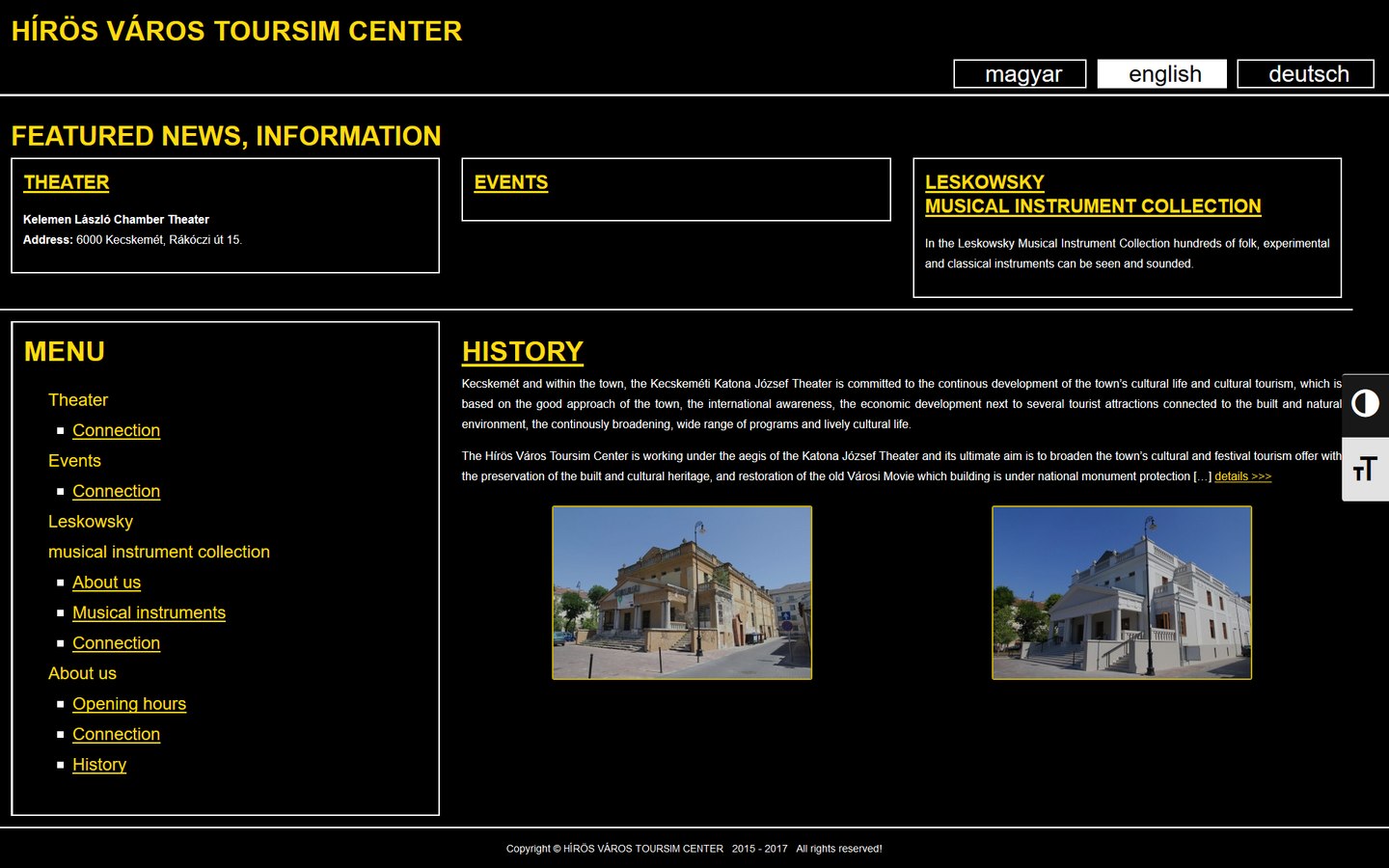
Task: Open the EVENTS featured heading link
Action: (x=511, y=182)
